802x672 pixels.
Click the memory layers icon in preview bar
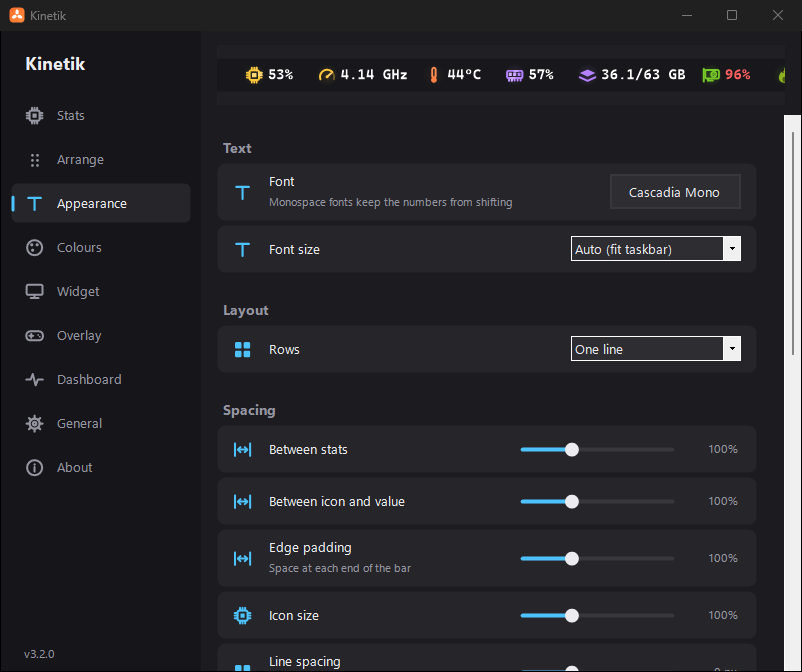click(x=587, y=76)
